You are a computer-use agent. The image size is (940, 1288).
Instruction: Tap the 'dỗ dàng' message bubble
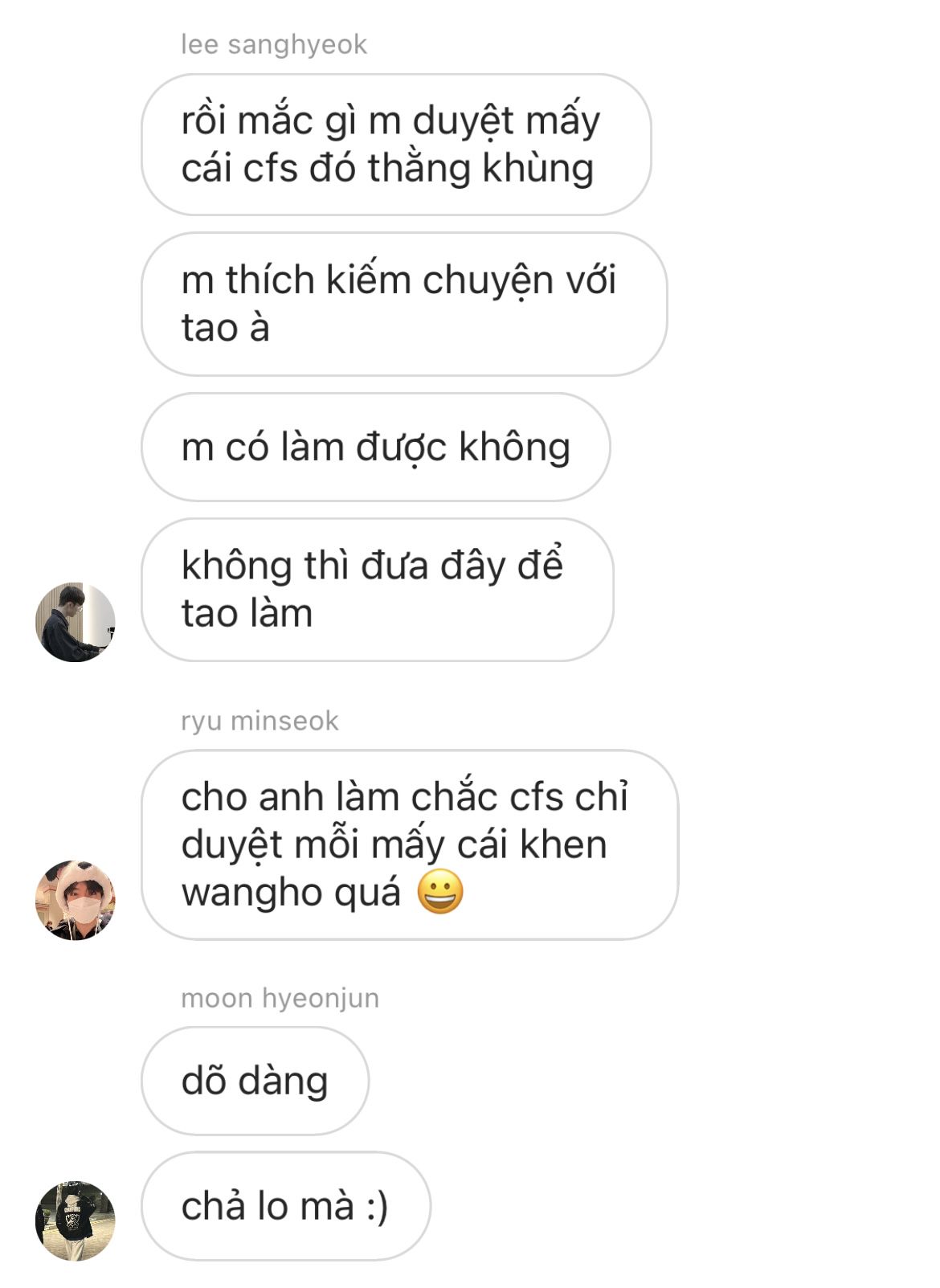coord(255,1081)
